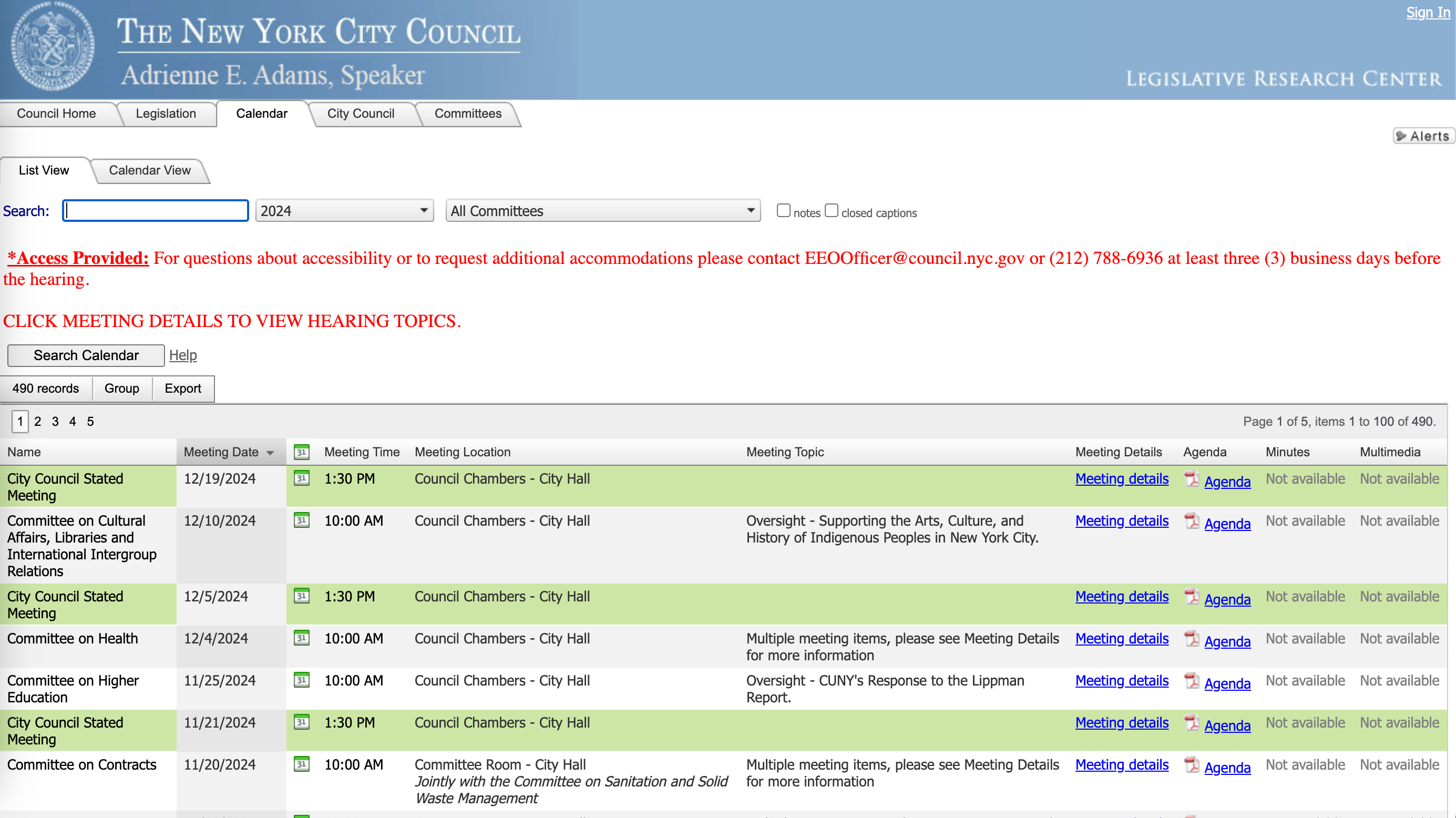1456x818 pixels.
Task: Click the NYC Council seal logo
Action: [x=53, y=47]
